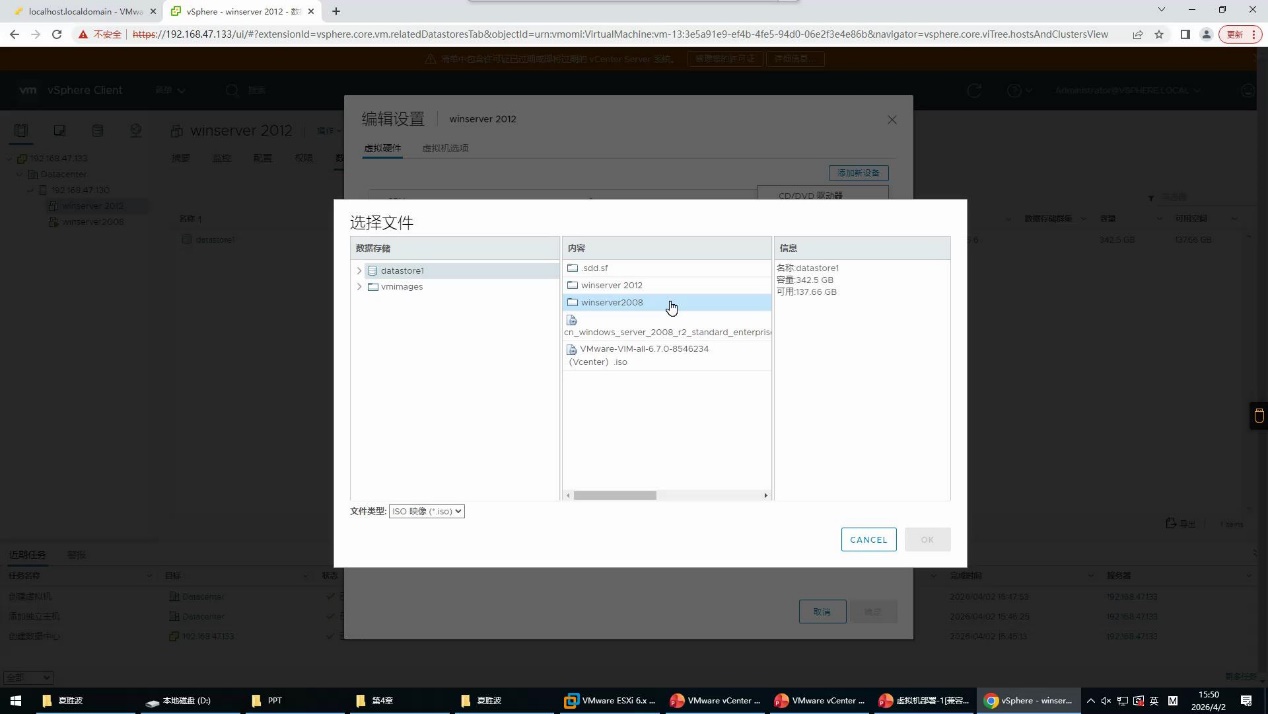Open the Storage view icon

click(97, 130)
